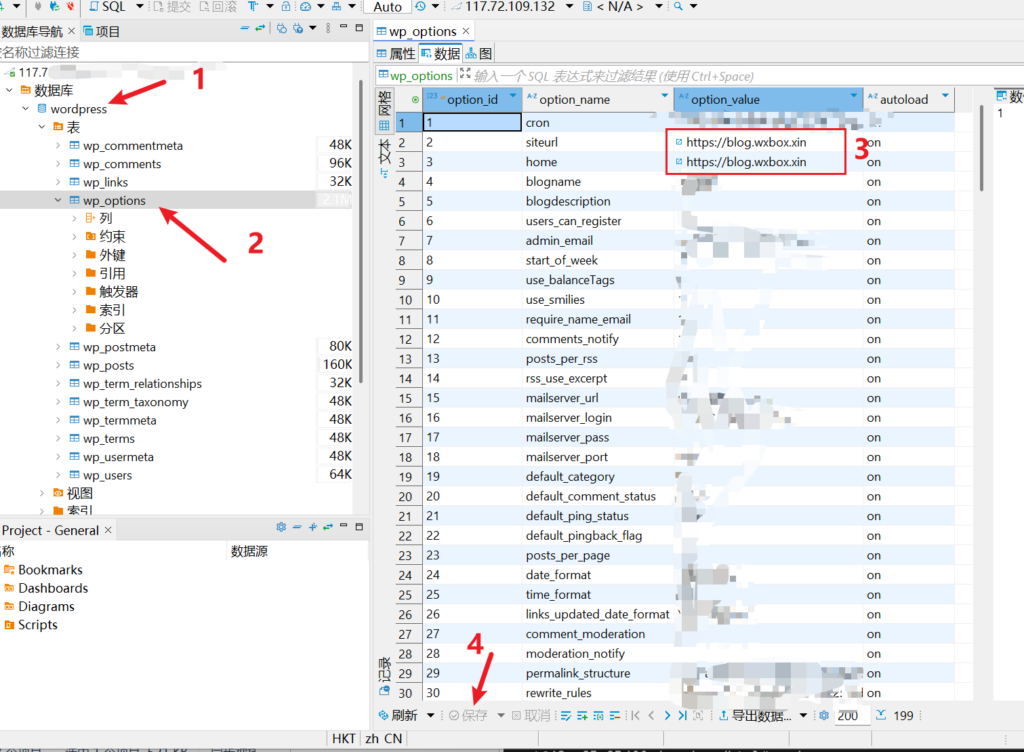Image resolution: width=1024 pixels, height=752 pixels.
Task: Expand the wp_posts table node
Action: (58, 366)
